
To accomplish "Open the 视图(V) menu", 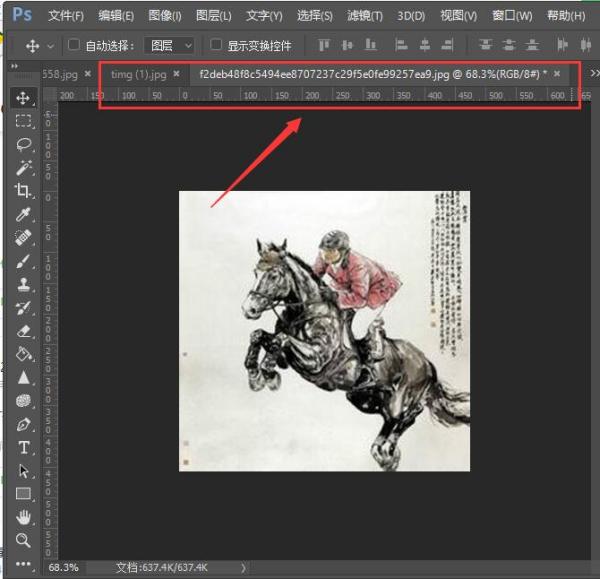I will click(x=458, y=16).
